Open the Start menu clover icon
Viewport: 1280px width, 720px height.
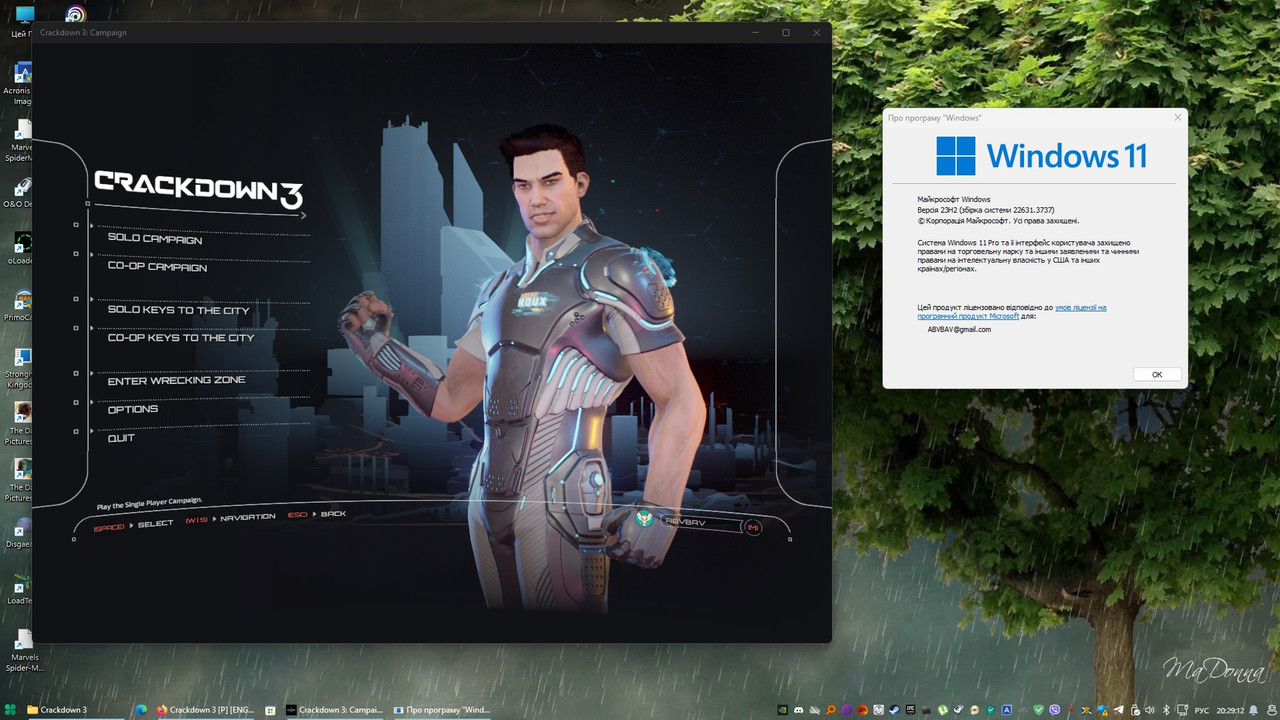click(x=10, y=710)
